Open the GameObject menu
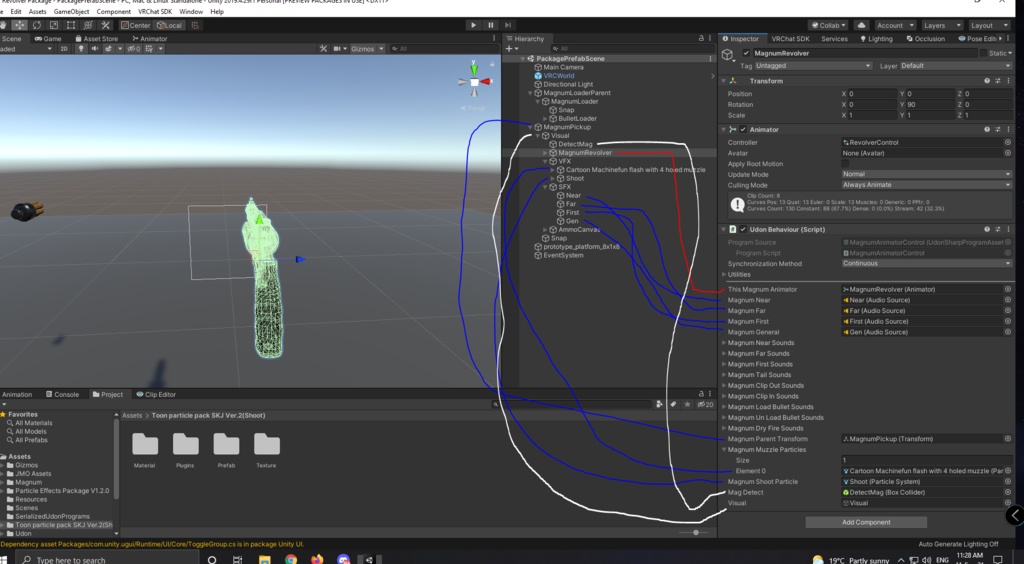 click(71, 12)
